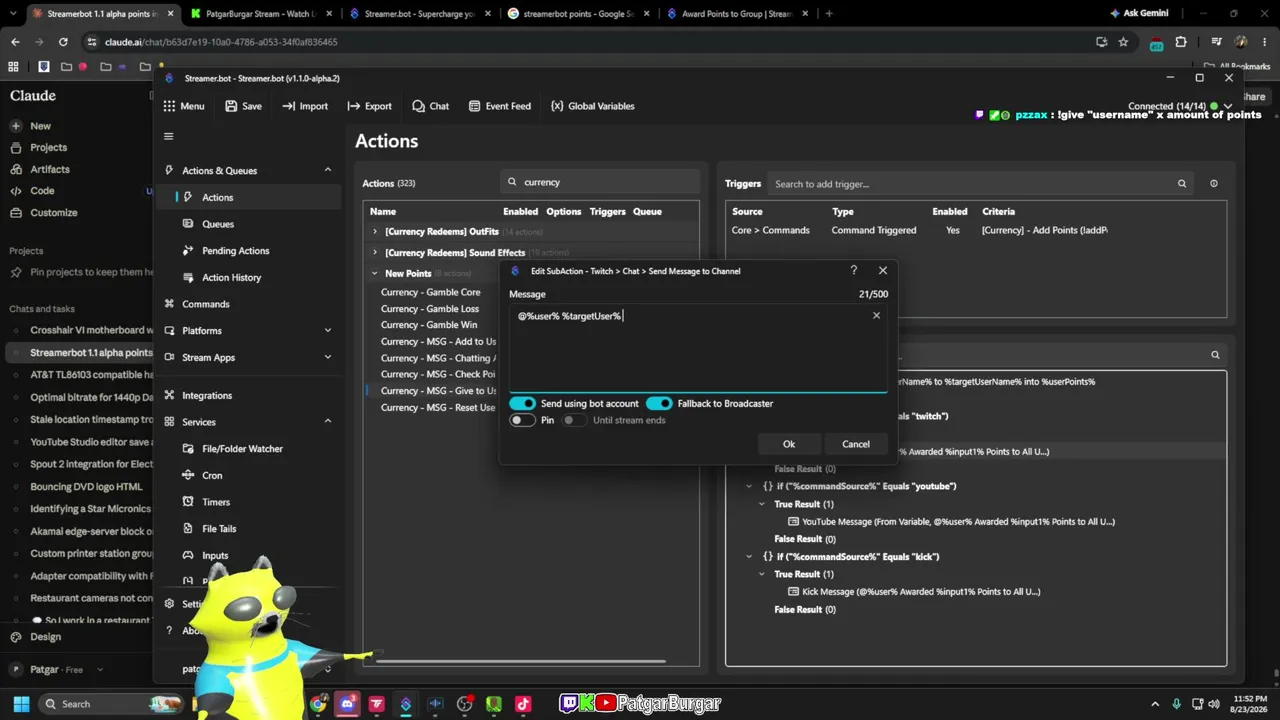The width and height of the screenshot is (1280, 720).
Task: Toggle Until stream ends switch
Action: pyautogui.click(x=573, y=420)
